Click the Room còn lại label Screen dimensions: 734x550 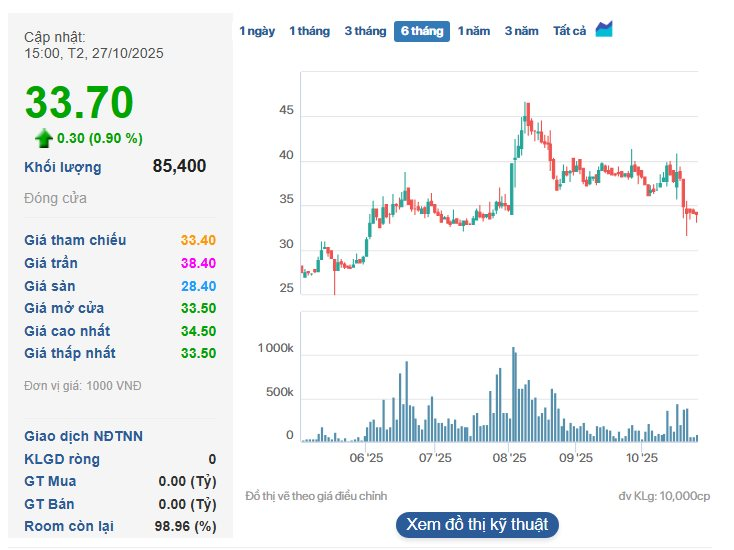point(71,526)
